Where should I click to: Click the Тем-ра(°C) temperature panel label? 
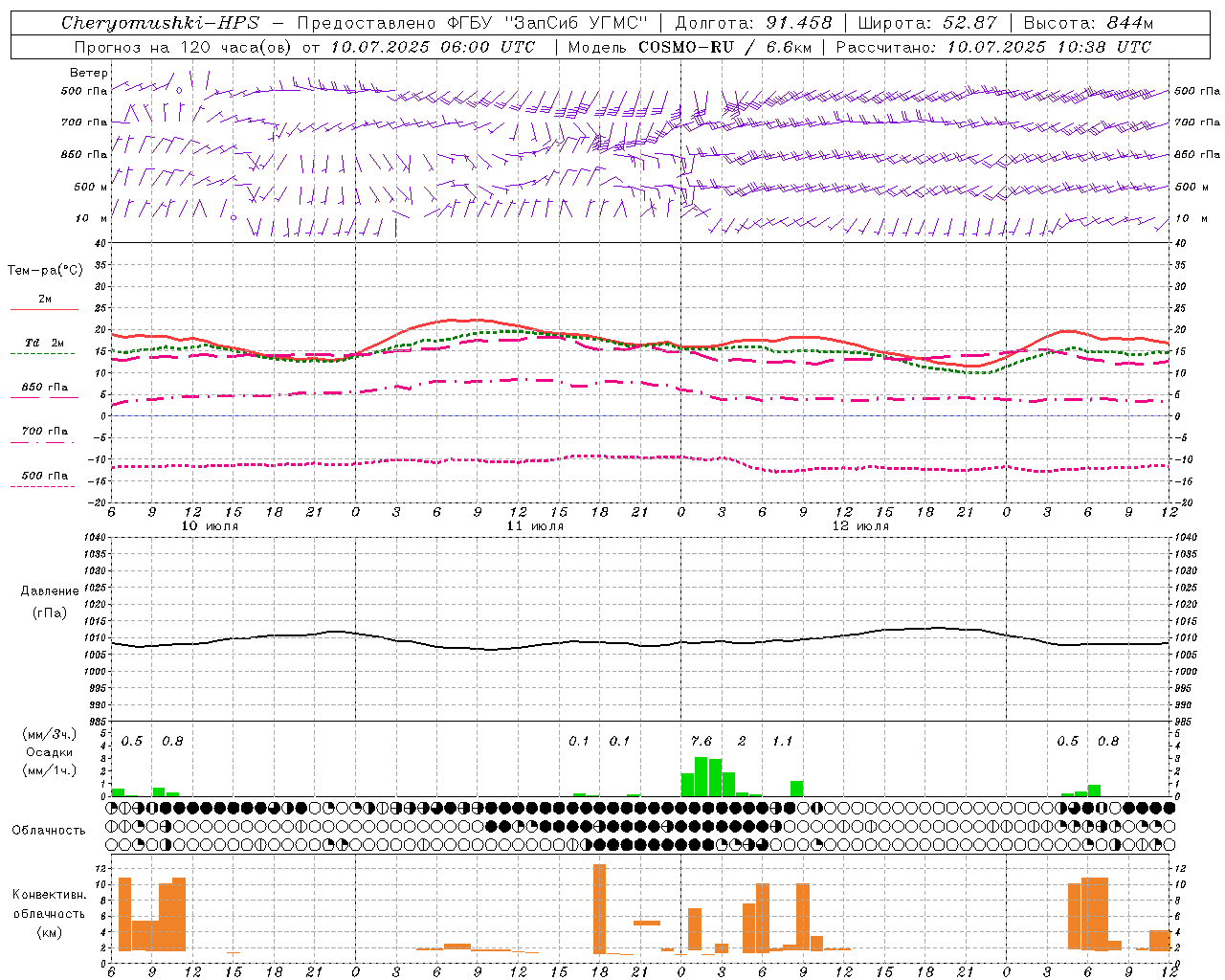pyautogui.click(x=45, y=271)
